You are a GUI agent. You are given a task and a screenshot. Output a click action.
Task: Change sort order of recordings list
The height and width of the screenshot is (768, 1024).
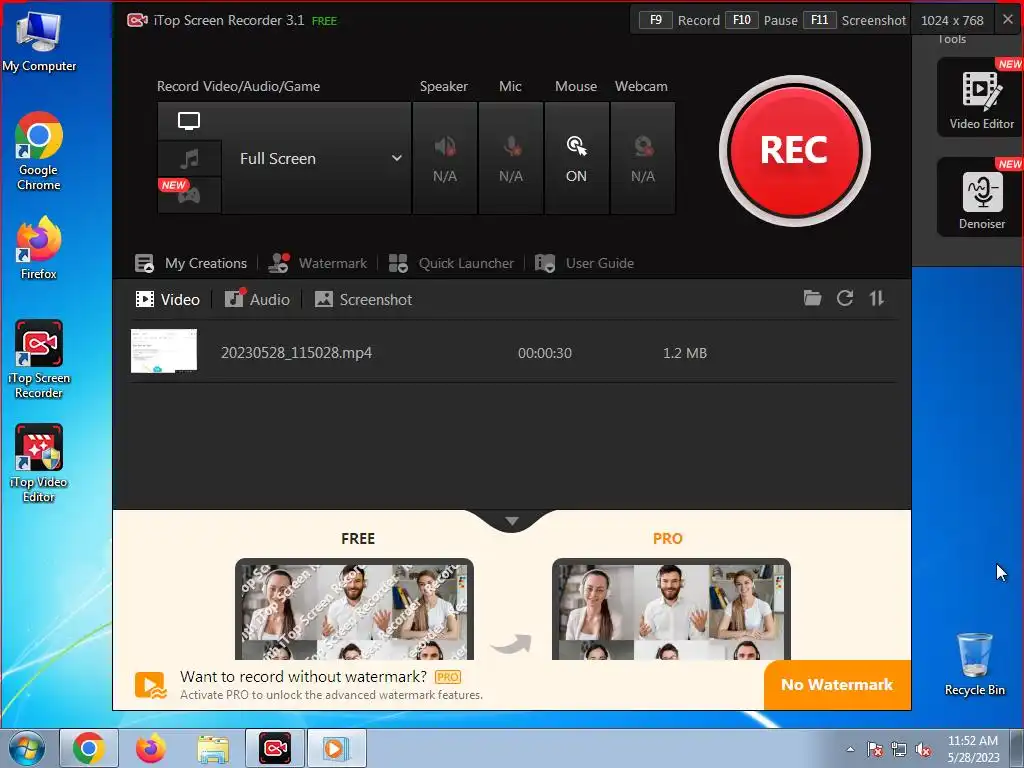click(x=876, y=298)
